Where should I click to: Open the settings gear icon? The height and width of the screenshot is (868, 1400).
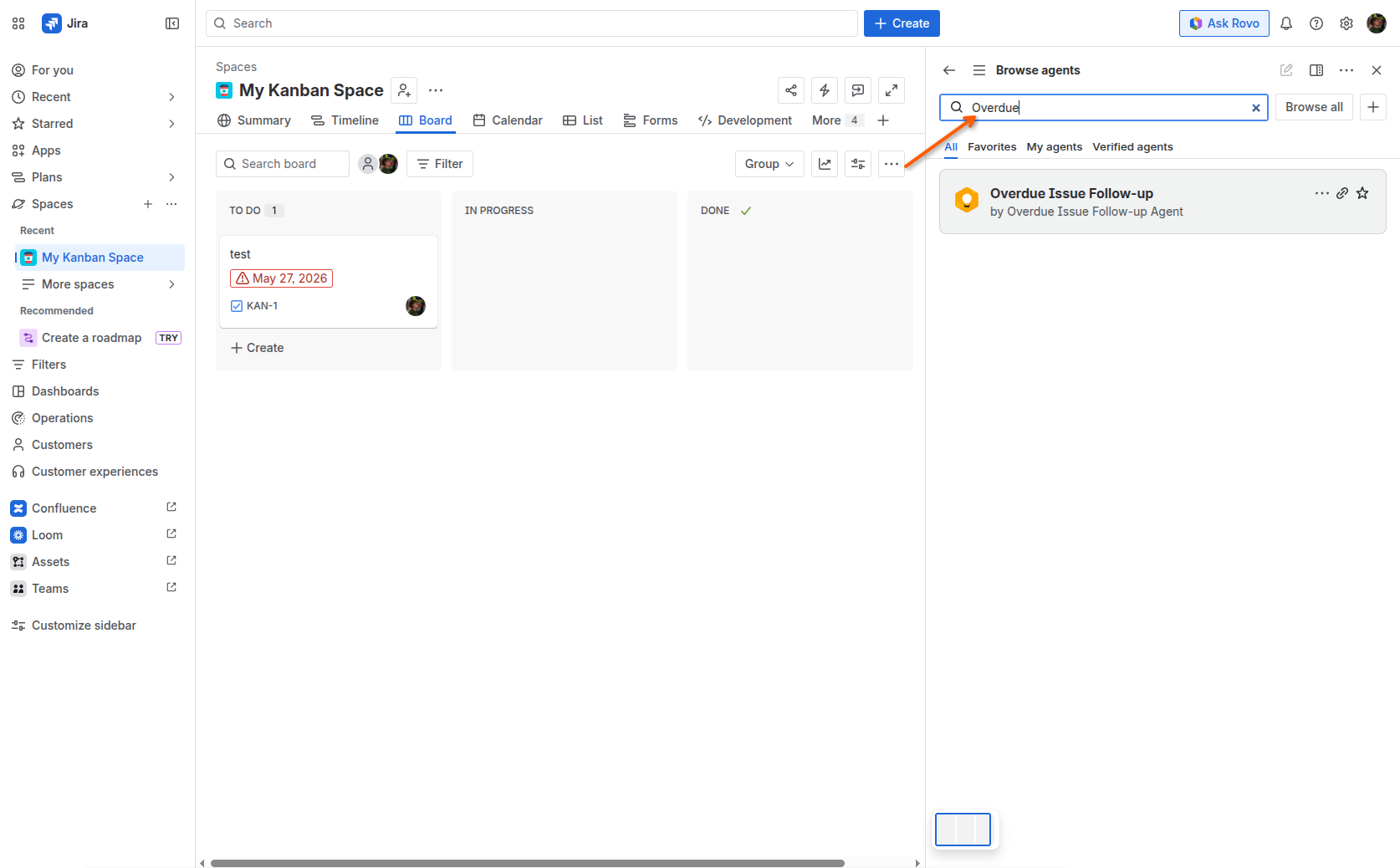(x=1346, y=23)
